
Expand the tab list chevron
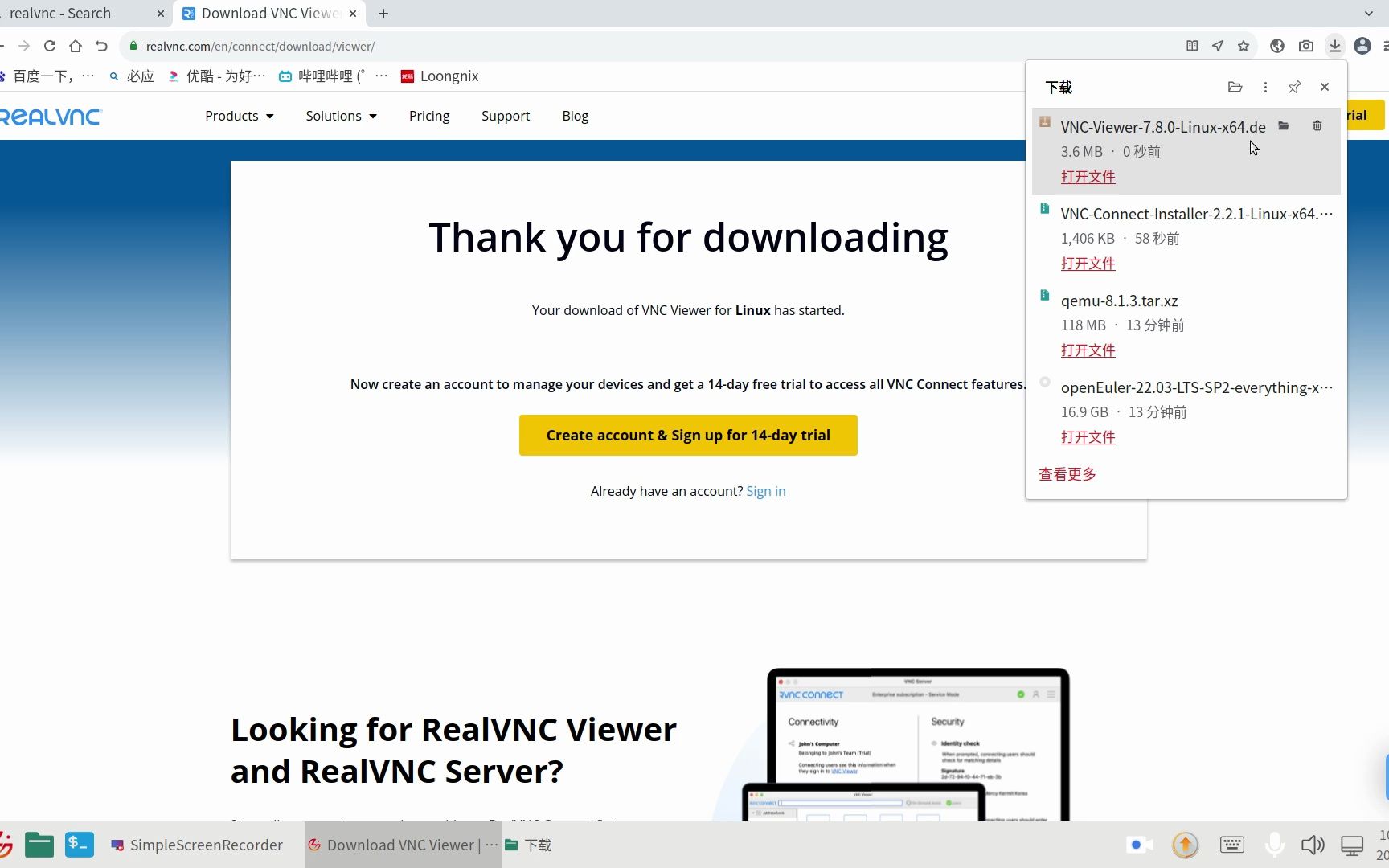[x=1369, y=14]
